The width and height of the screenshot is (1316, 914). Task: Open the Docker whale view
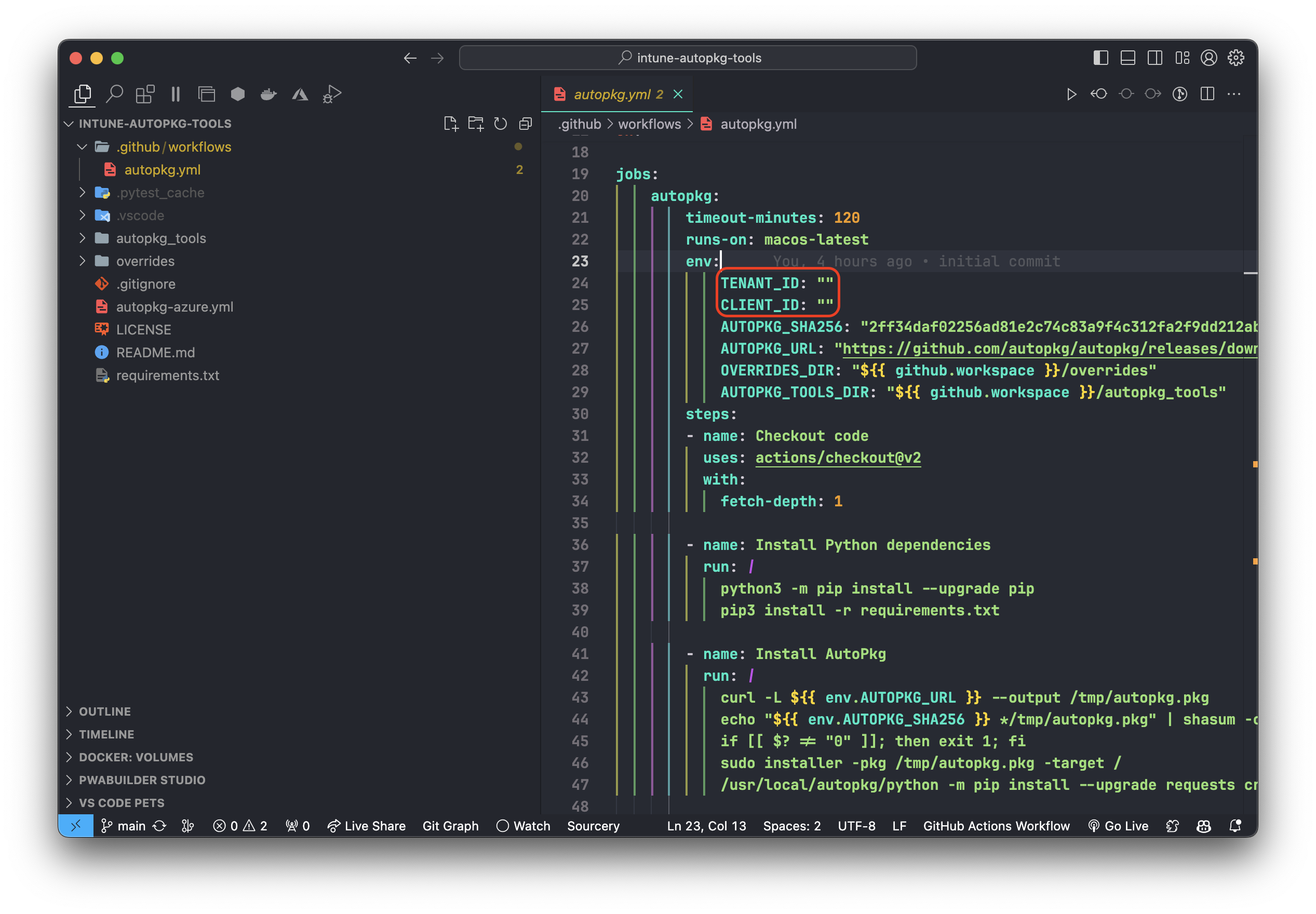tap(268, 93)
